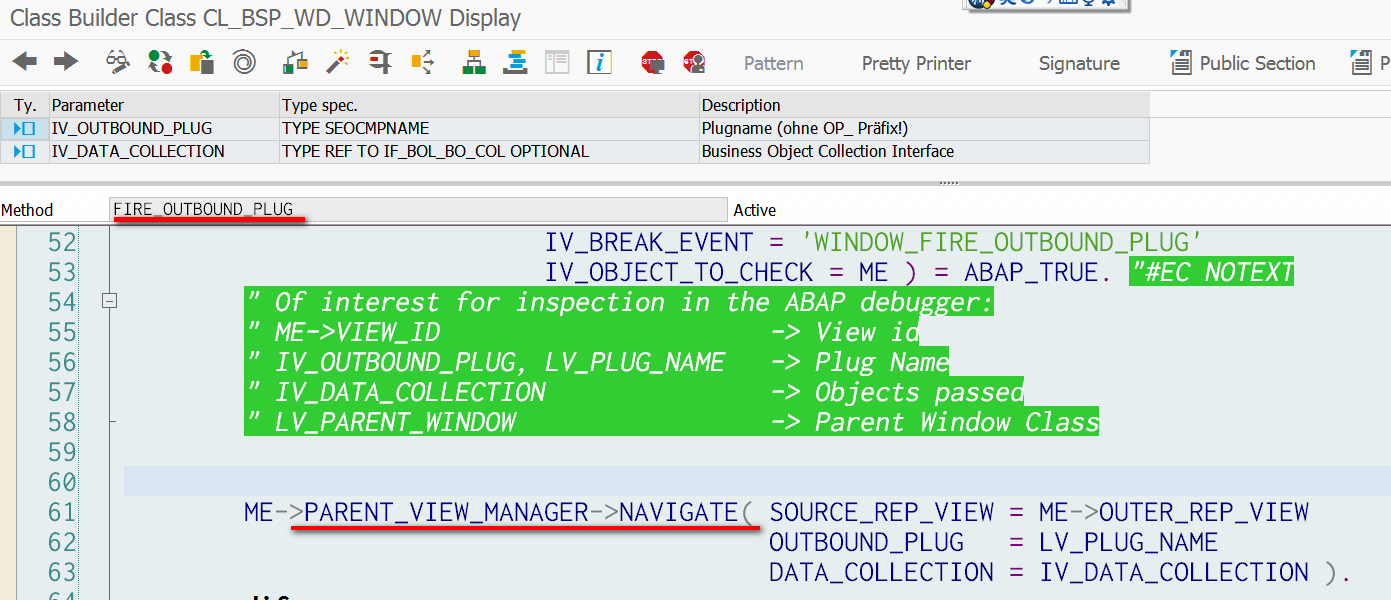Click line number 61 in the editor
Viewport: 1391px width, 600px height.
click(62, 512)
